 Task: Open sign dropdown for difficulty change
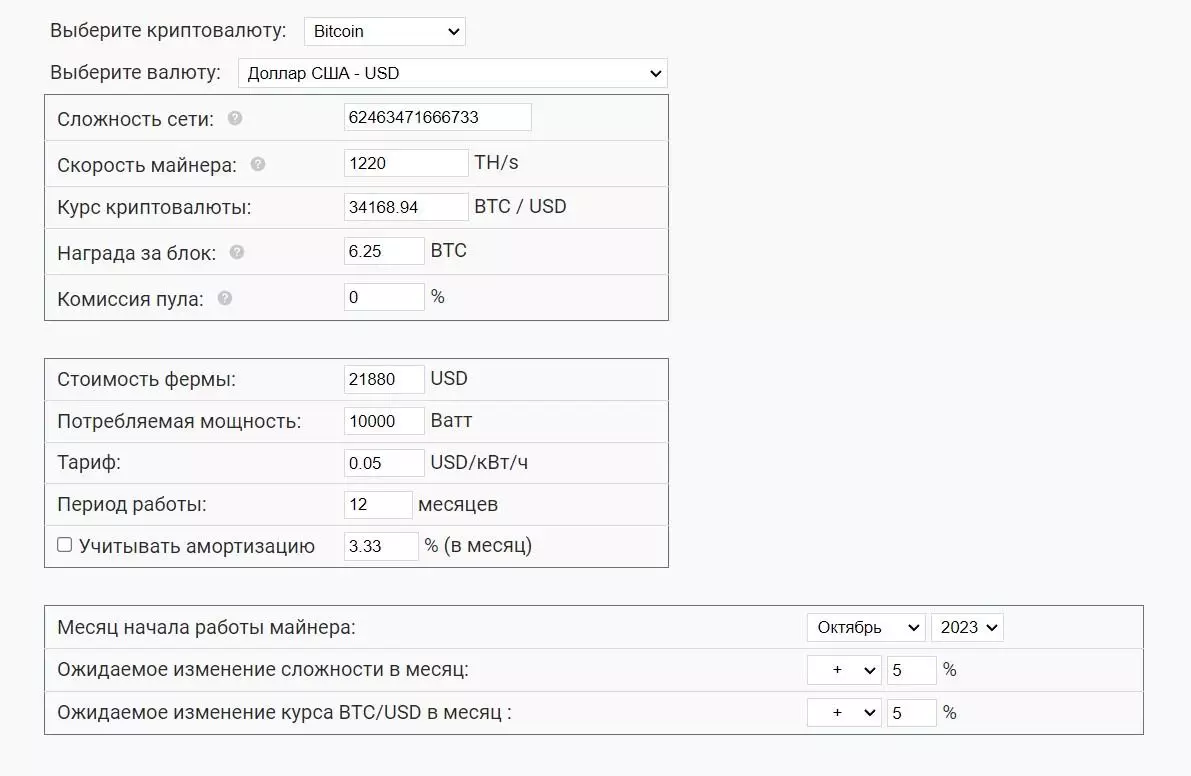pos(843,670)
